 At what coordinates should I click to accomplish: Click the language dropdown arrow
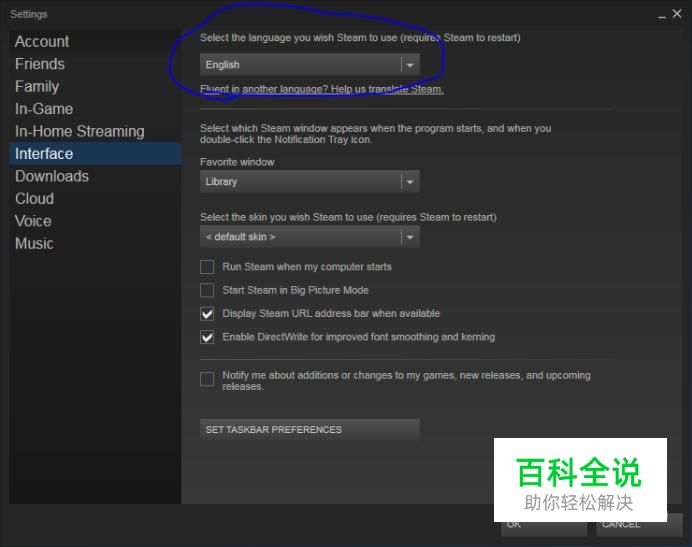[x=410, y=65]
